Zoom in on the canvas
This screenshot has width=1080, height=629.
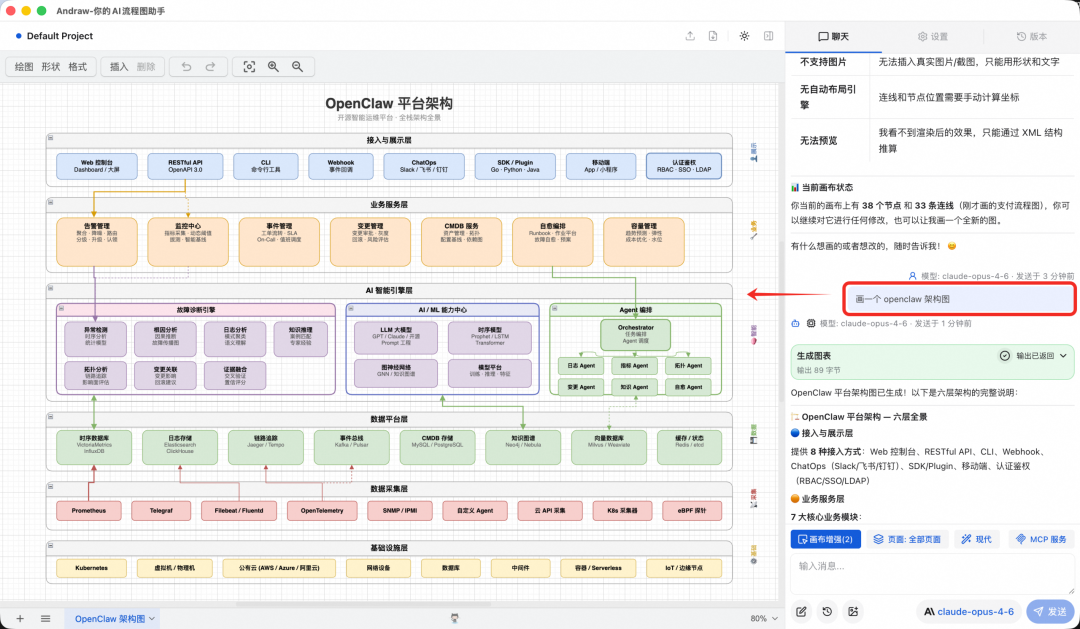point(273,67)
